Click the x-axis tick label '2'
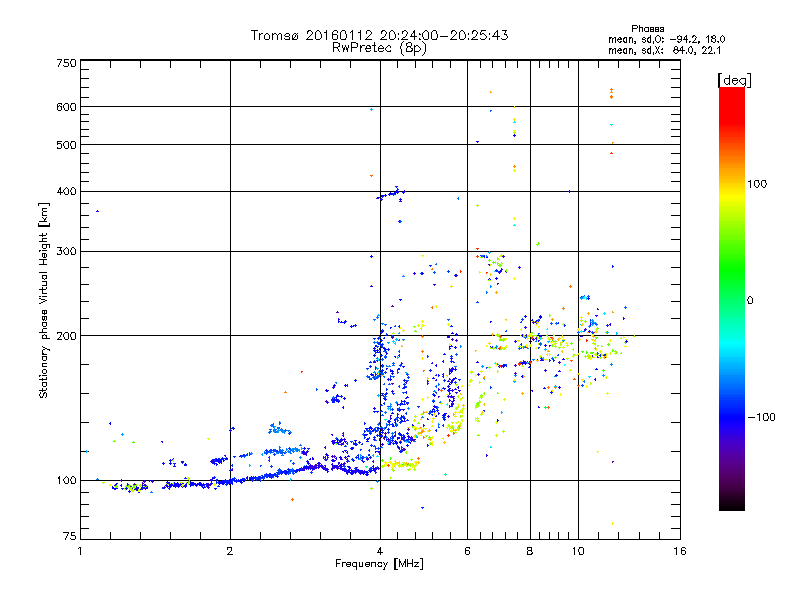The image size is (800, 600). coord(230,551)
